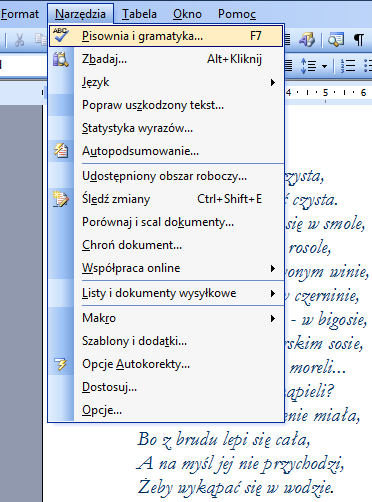Click the horizontal ruler
This screenshot has width=372, height=502.
point(328,93)
